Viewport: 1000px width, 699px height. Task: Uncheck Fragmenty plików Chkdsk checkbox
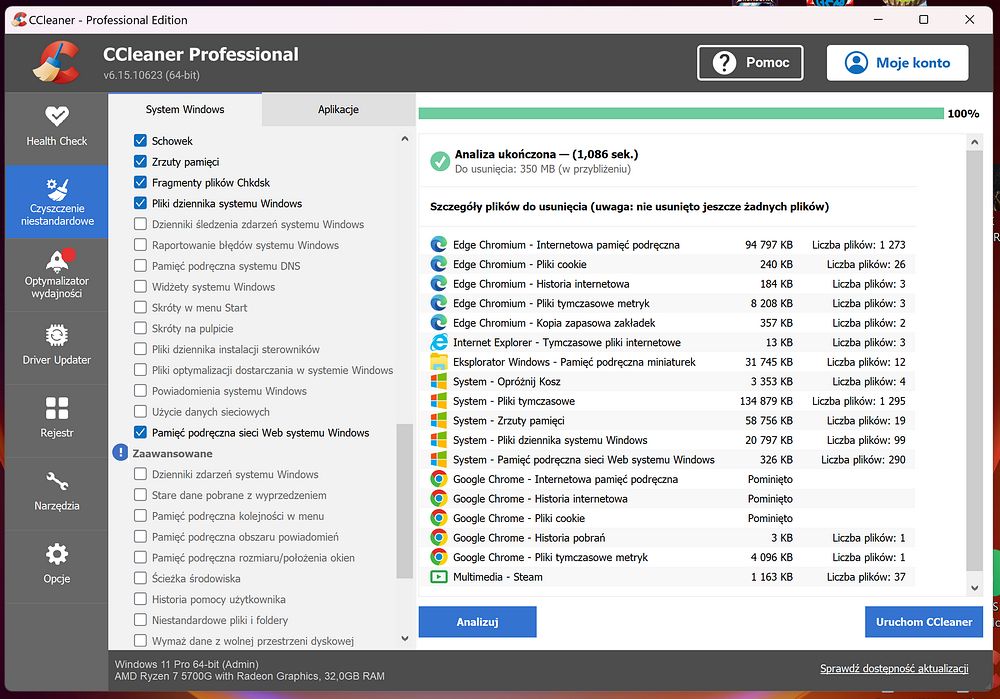140,182
